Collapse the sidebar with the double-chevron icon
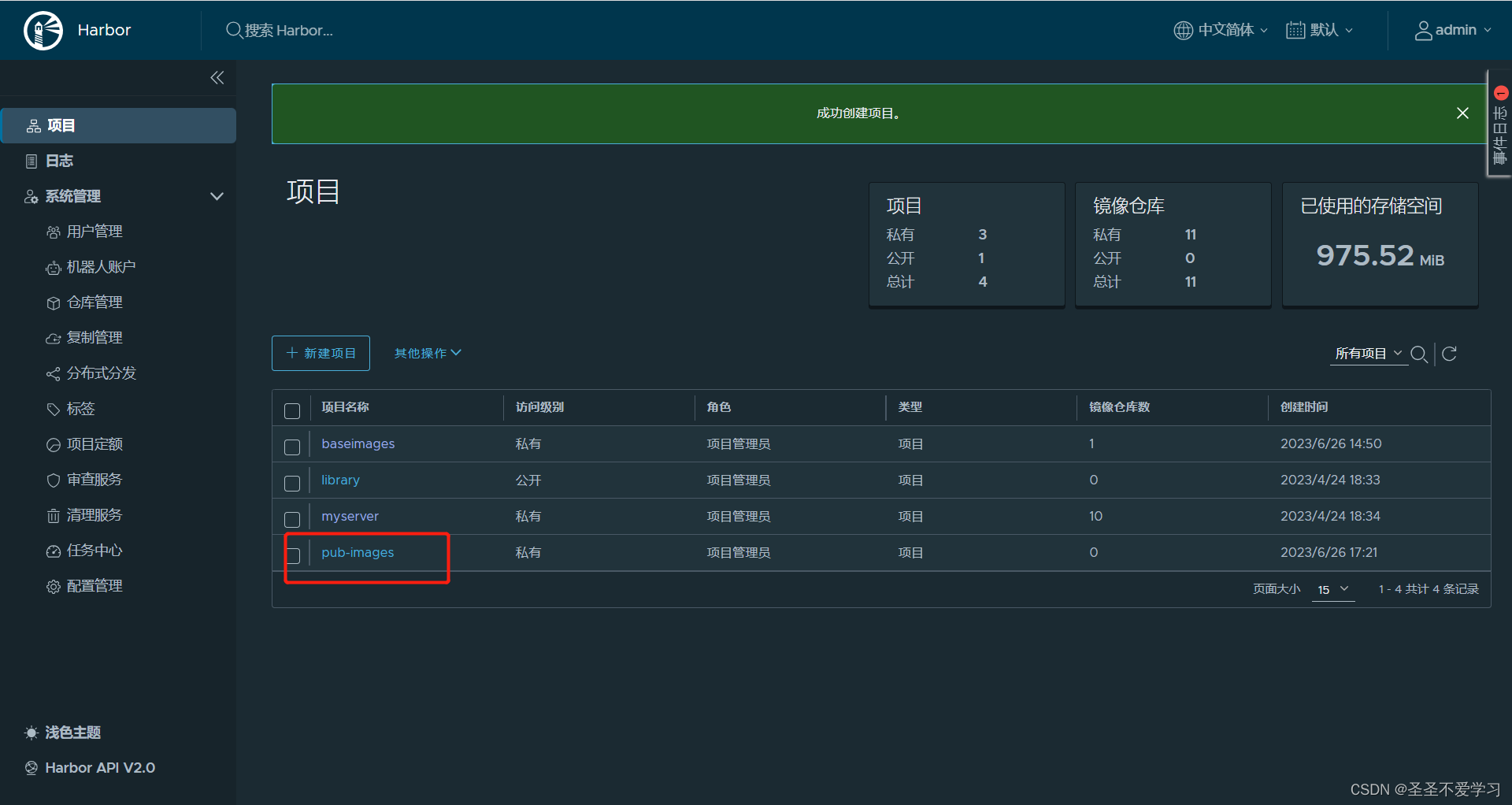Image resolution: width=1512 pixels, height=805 pixels. [x=217, y=77]
